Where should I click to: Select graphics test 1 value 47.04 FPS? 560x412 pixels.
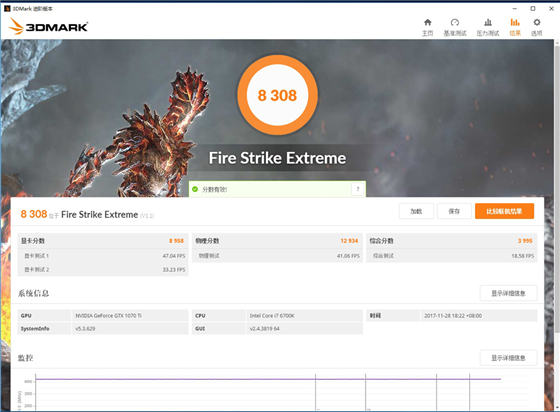(174, 256)
